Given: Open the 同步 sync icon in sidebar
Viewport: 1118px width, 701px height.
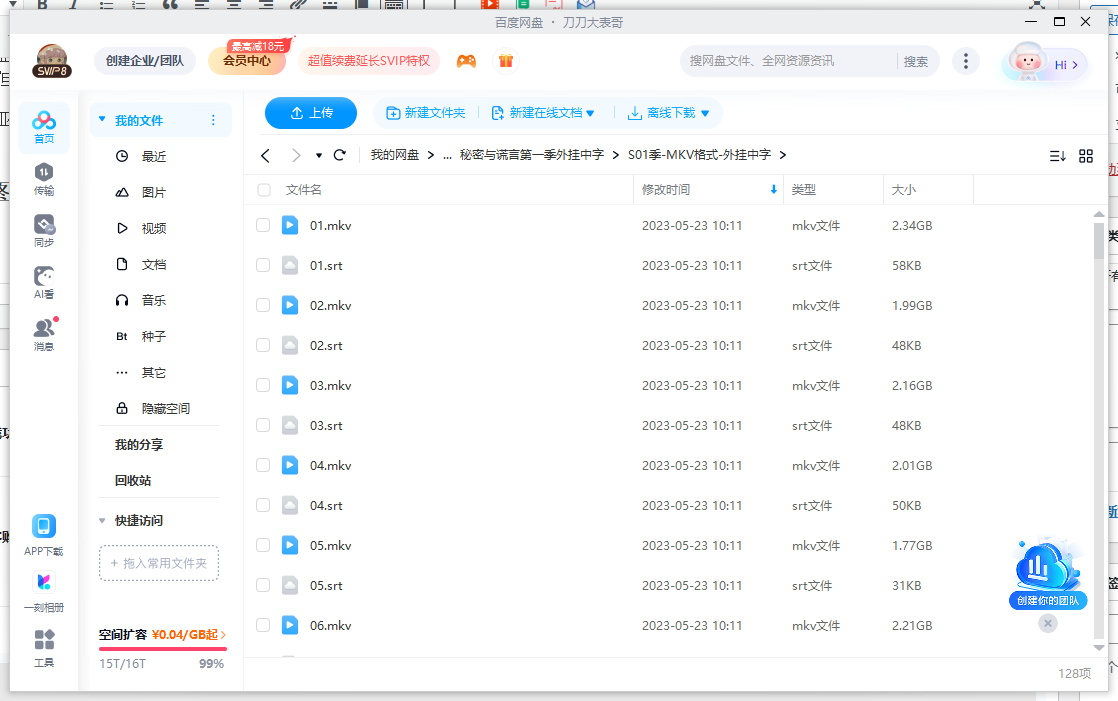Looking at the screenshot, I should [x=44, y=230].
